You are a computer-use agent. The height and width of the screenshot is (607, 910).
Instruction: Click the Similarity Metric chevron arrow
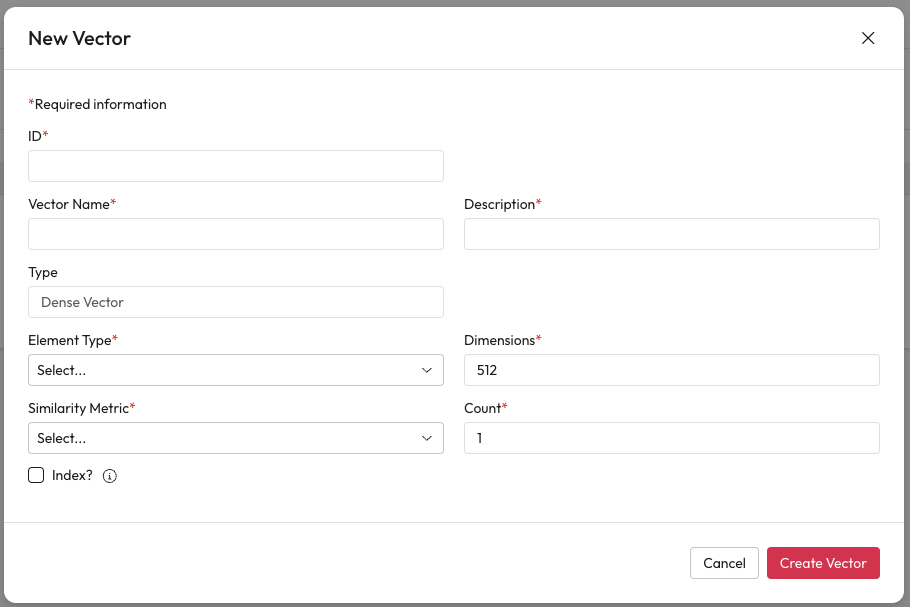click(426, 438)
